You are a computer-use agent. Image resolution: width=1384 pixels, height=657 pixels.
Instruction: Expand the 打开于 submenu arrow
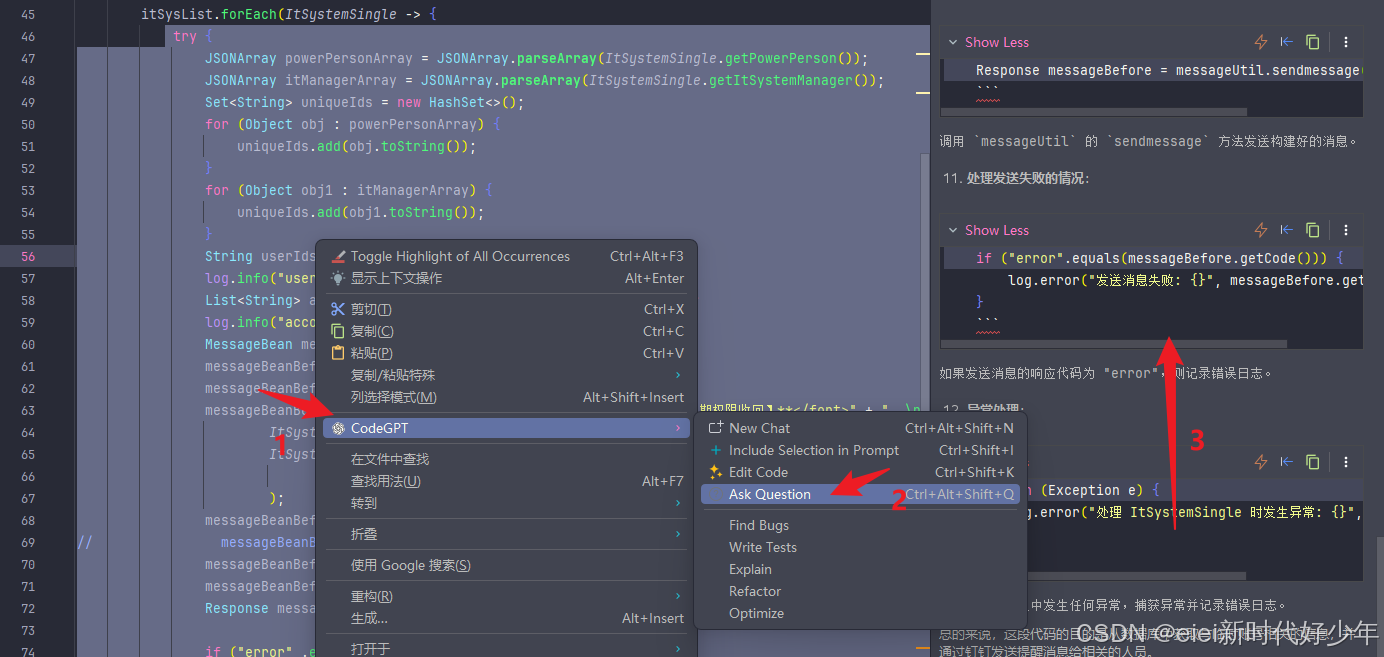[x=678, y=649]
